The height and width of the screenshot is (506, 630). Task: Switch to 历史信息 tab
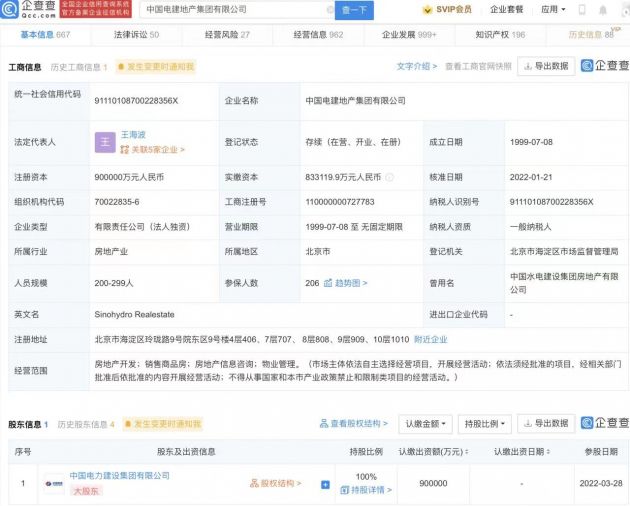point(591,35)
